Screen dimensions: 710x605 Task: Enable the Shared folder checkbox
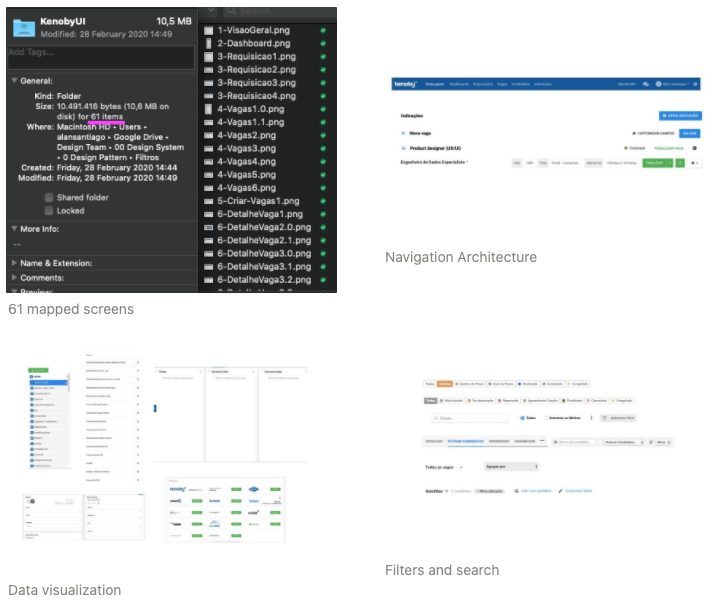(48, 198)
